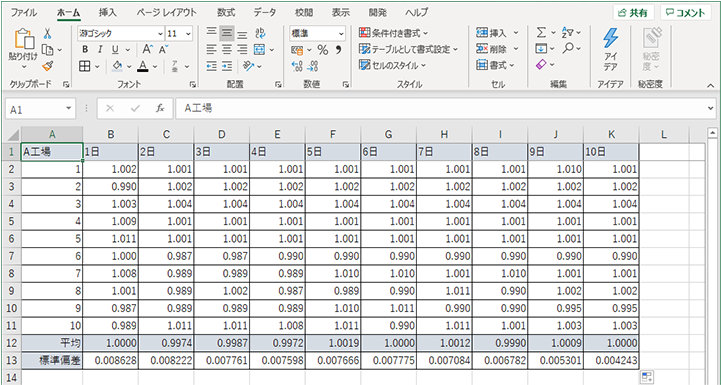Click the Copy icon
721x385 pixels.
(x=47, y=50)
